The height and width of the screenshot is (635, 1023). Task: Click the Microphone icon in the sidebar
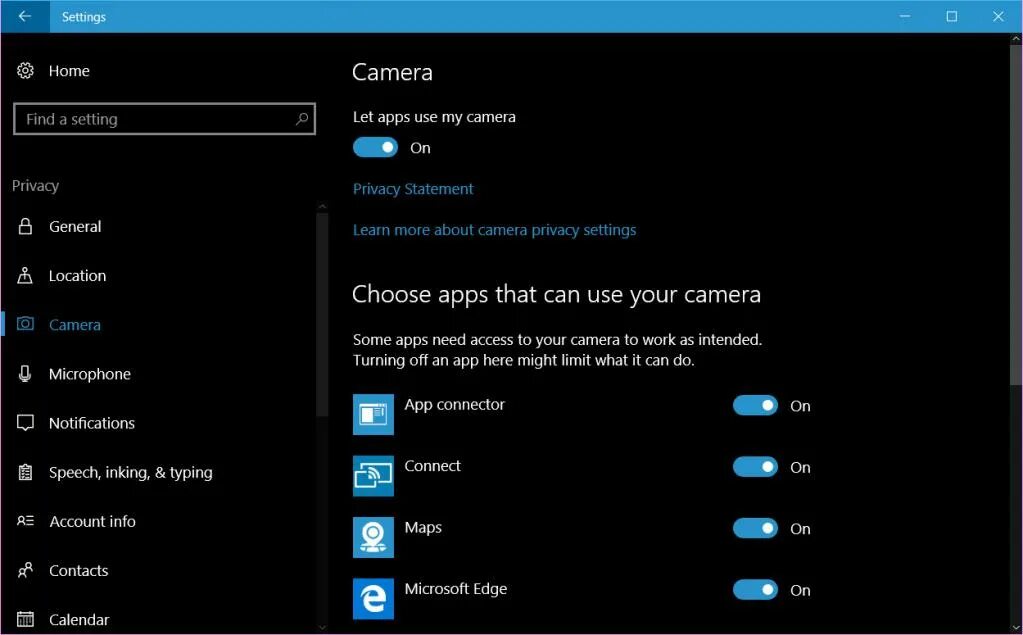25,374
